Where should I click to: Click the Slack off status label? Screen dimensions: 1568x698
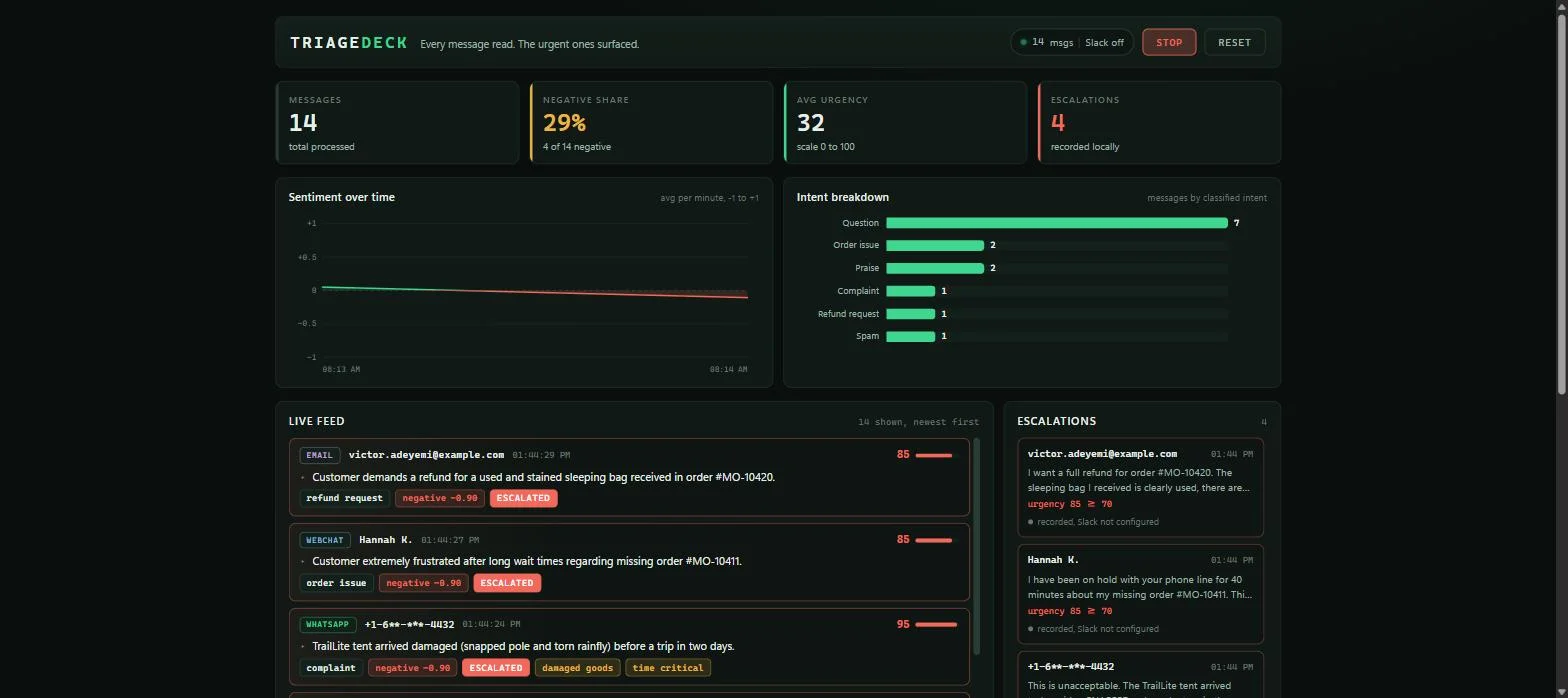[1104, 43]
